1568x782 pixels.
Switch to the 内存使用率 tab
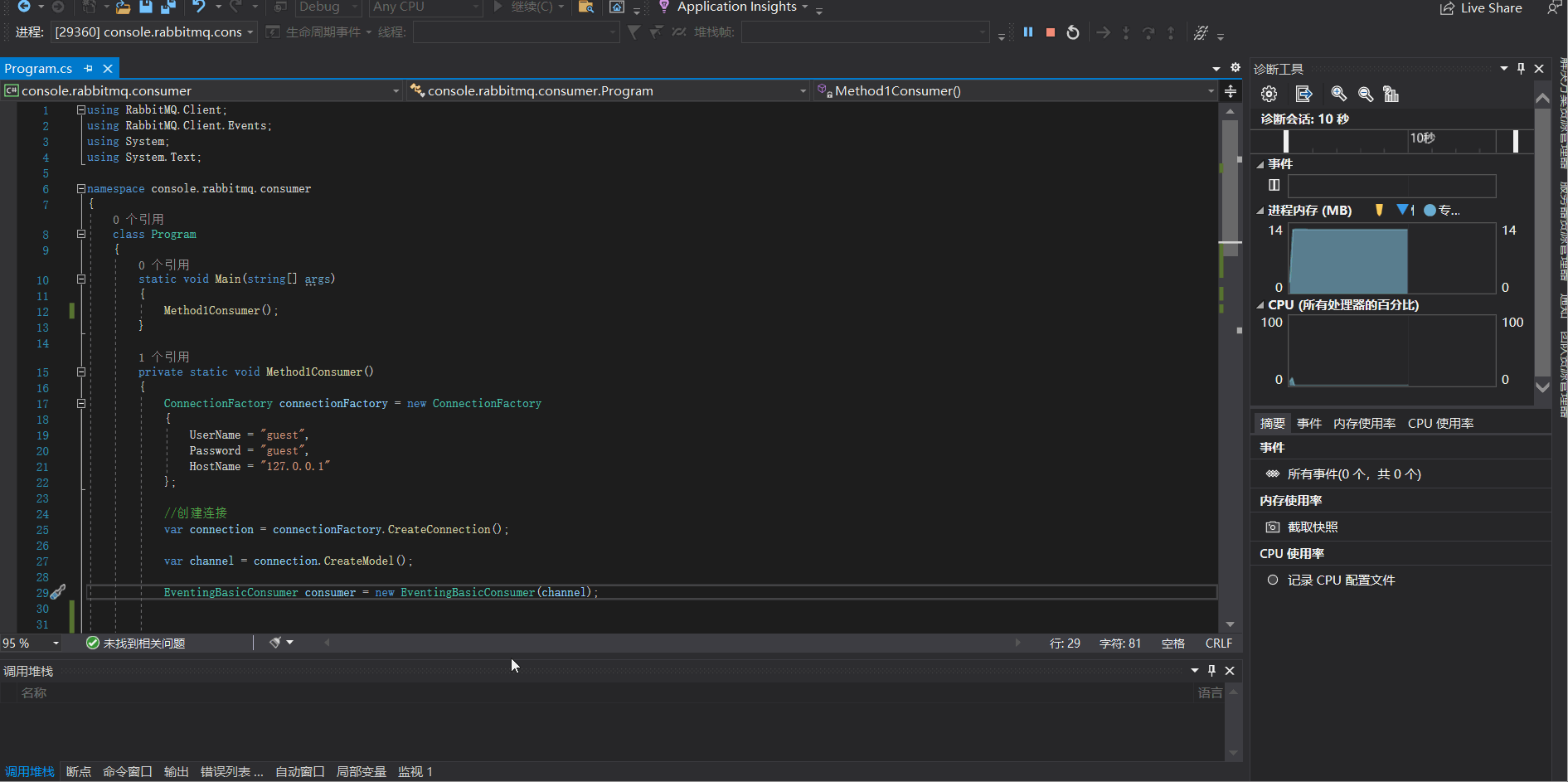[1364, 424]
